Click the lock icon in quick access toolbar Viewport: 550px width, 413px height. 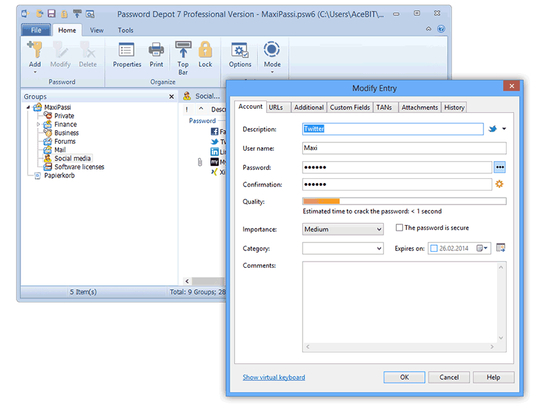64,14
